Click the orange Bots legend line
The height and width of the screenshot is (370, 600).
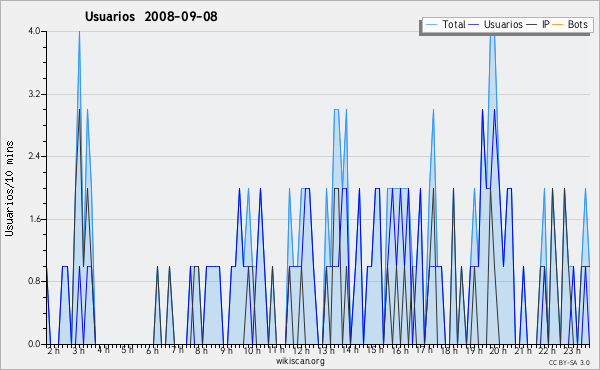point(558,25)
